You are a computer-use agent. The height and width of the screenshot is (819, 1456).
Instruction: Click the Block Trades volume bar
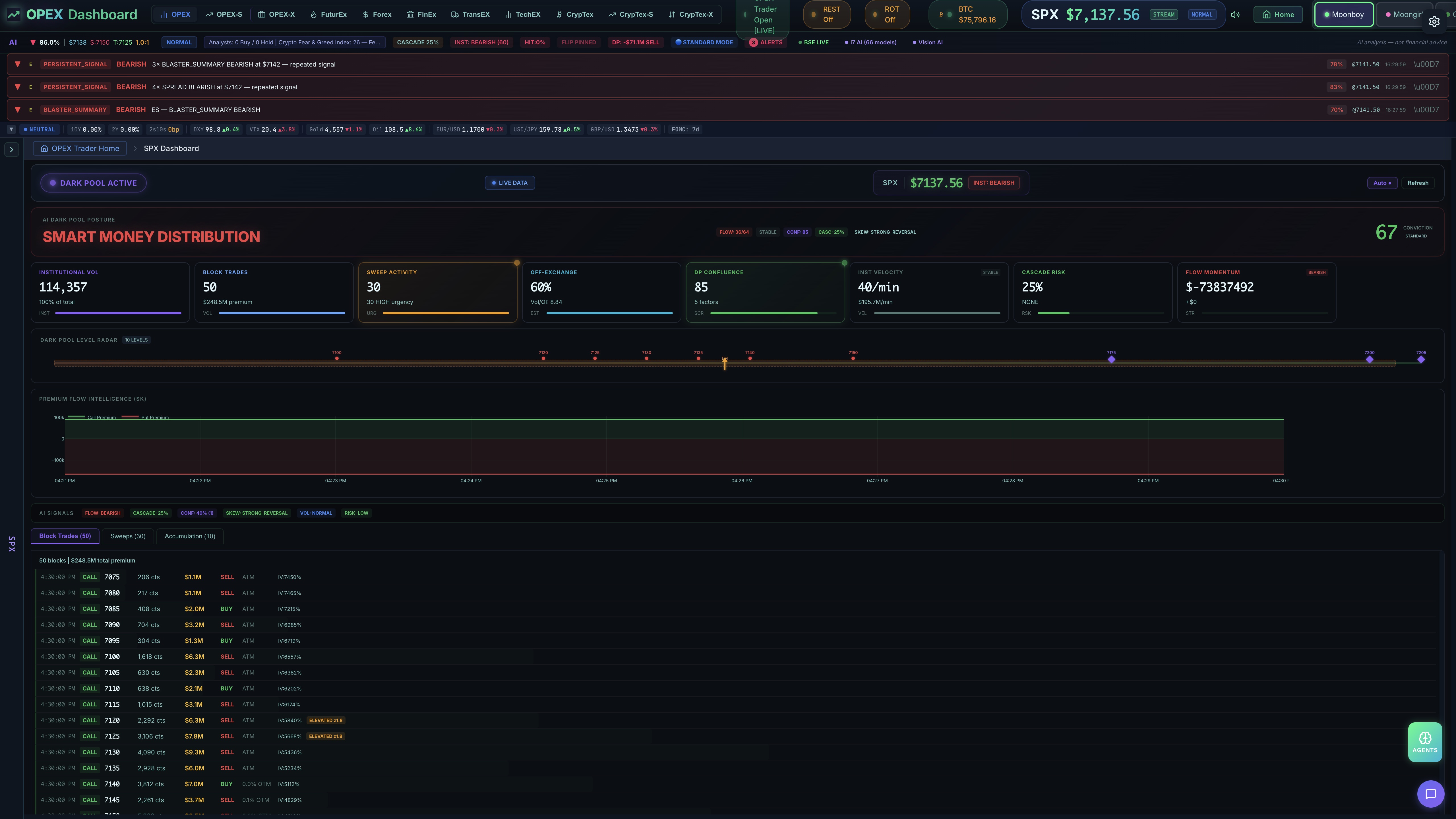(x=282, y=313)
